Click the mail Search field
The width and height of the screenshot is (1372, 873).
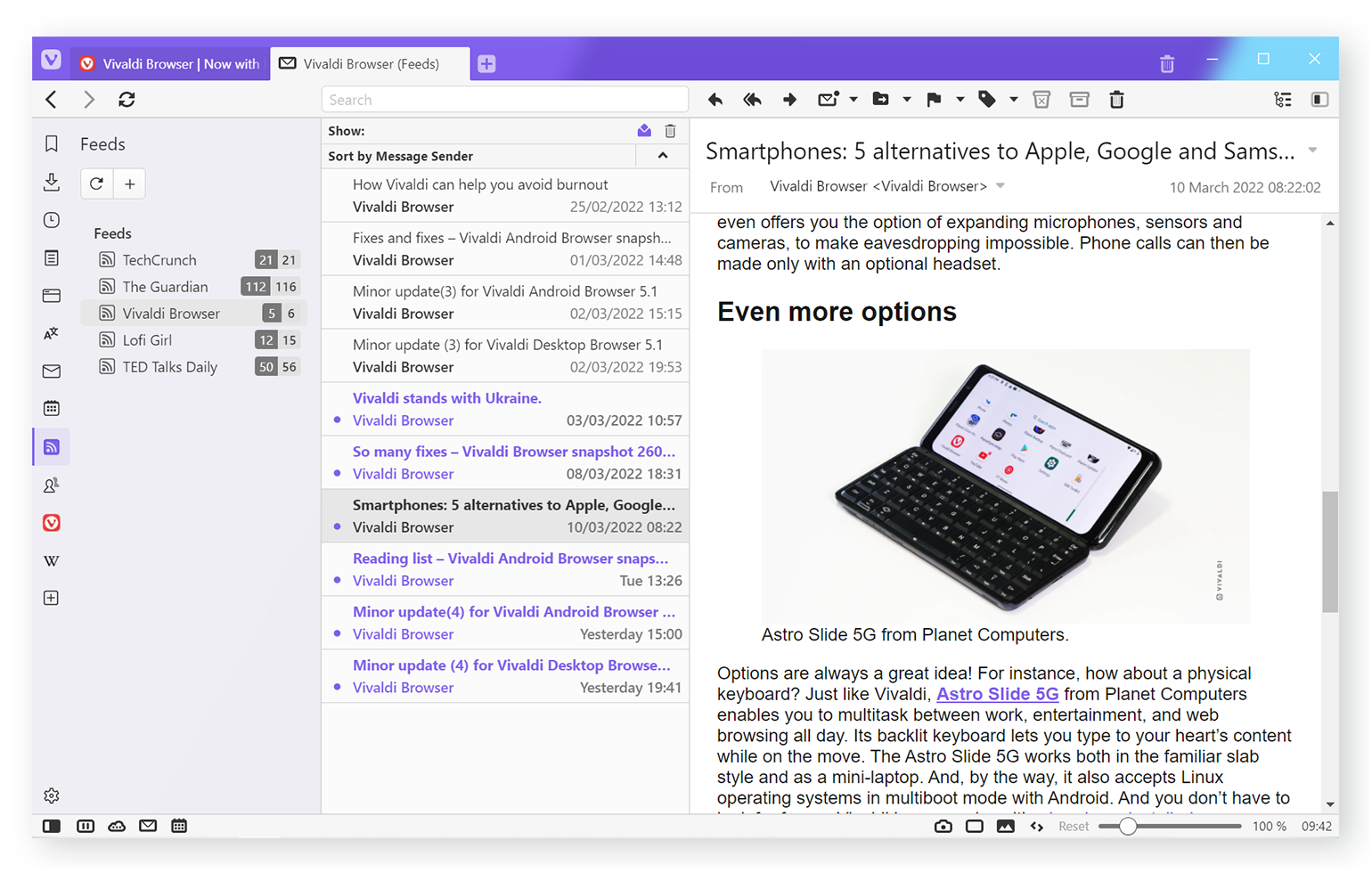tap(504, 100)
